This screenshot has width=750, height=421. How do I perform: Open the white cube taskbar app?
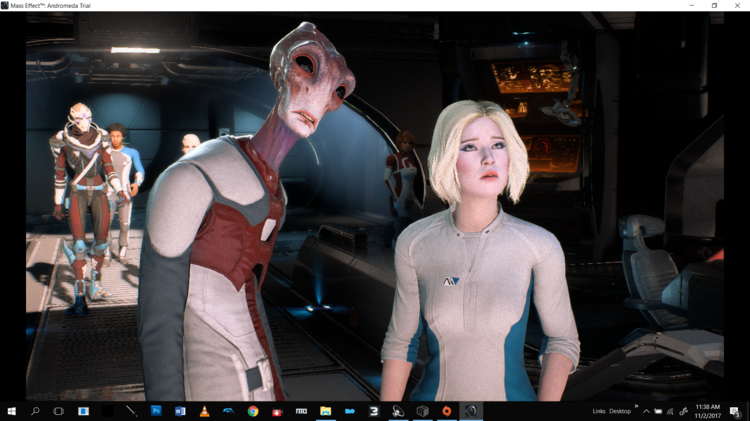tap(422, 411)
